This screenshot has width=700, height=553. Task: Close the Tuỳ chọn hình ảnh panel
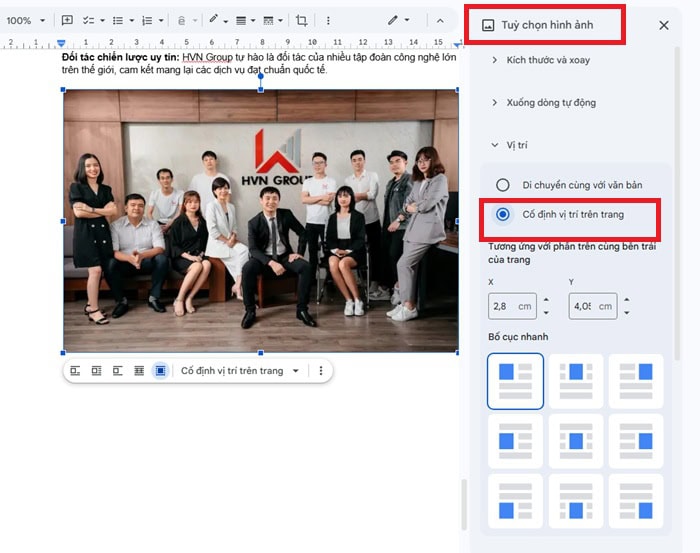(664, 25)
